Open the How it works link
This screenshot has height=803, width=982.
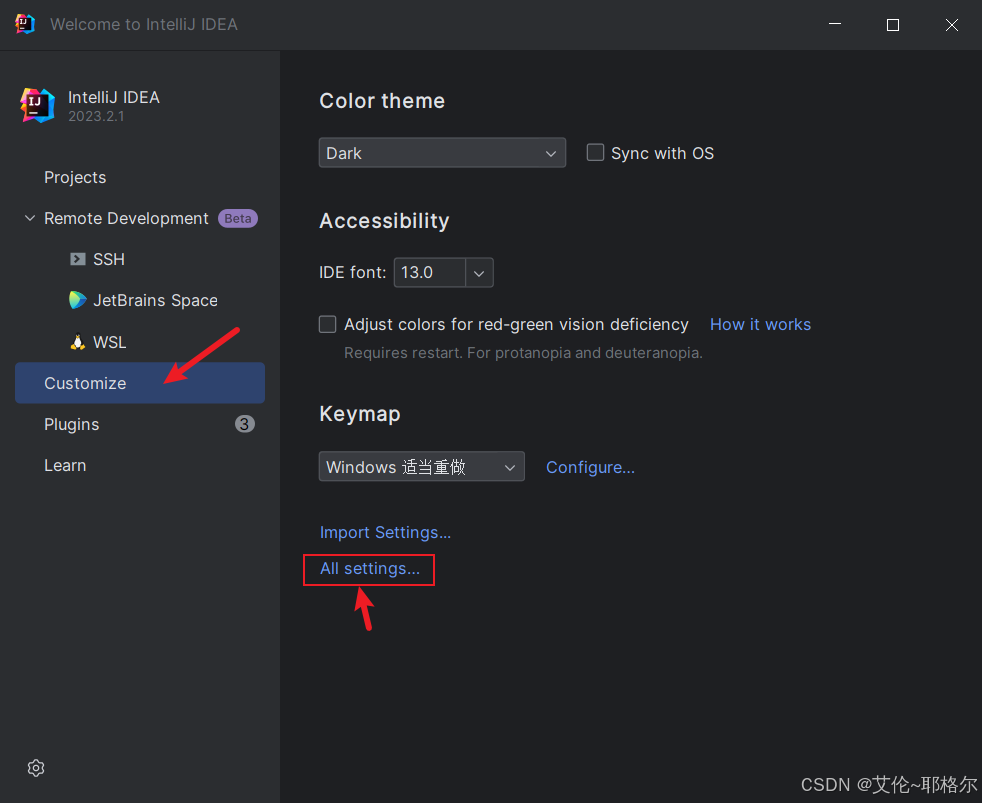tap(760, 324)
